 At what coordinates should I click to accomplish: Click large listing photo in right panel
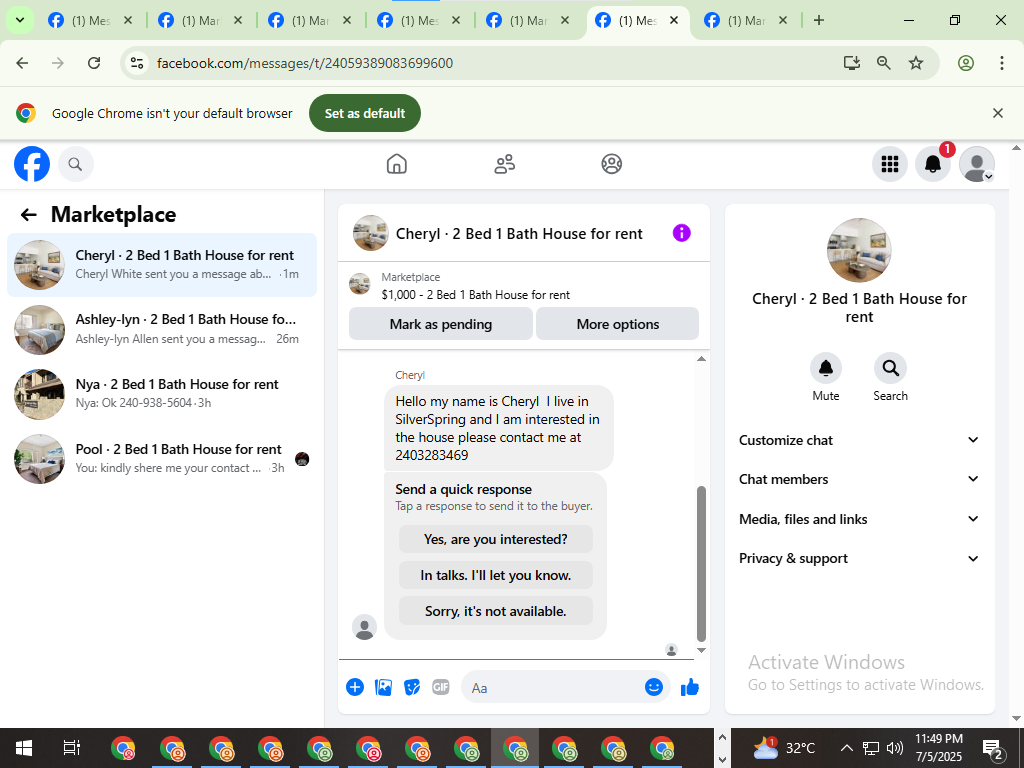click(859, 250)
